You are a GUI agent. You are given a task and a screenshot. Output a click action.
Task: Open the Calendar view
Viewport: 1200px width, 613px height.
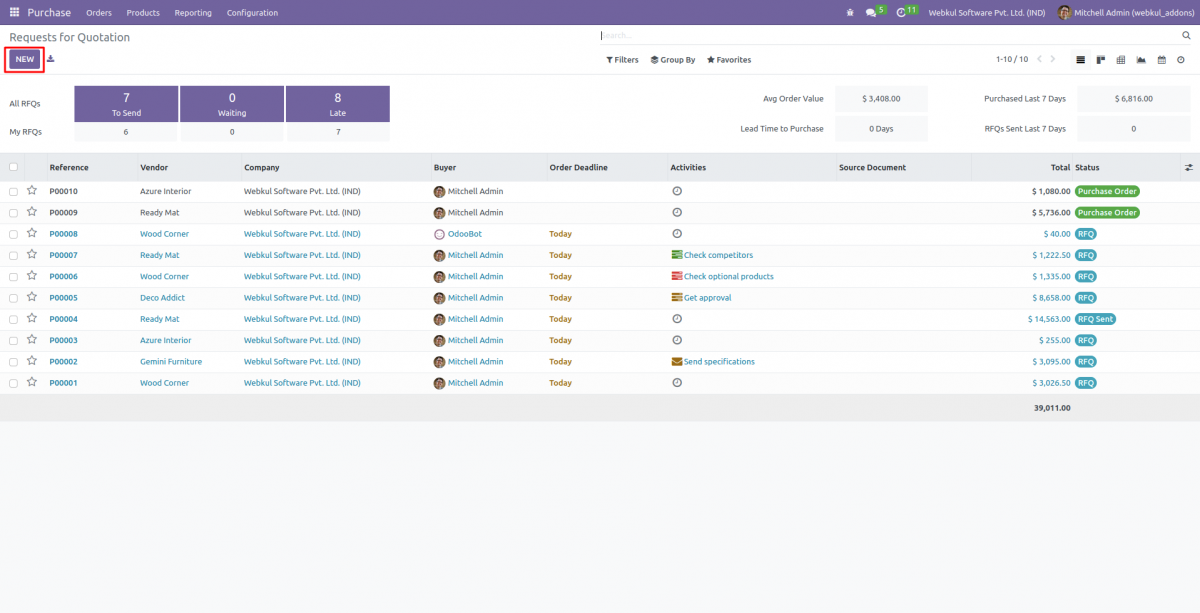click(x=1161, y=59)
